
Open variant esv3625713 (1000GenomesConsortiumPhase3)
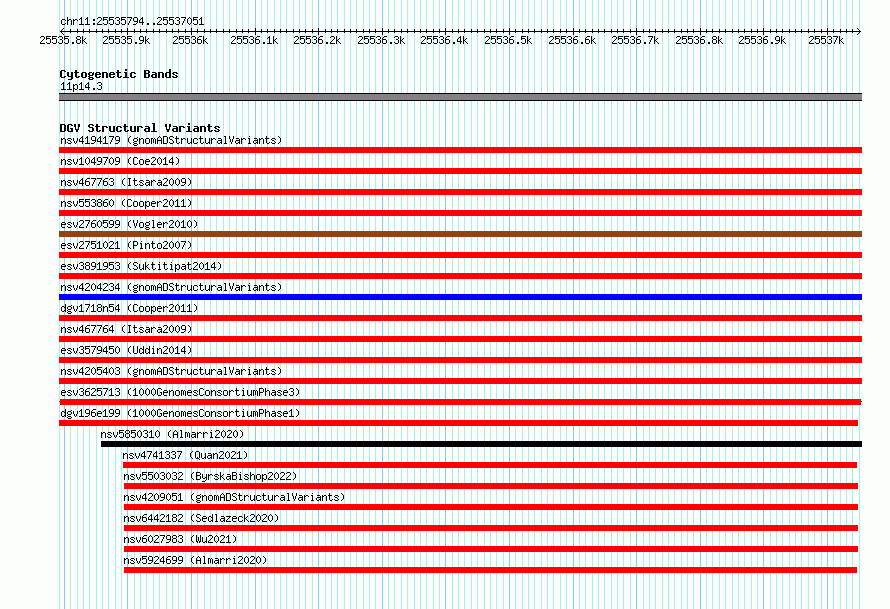(x=180, y=392)
